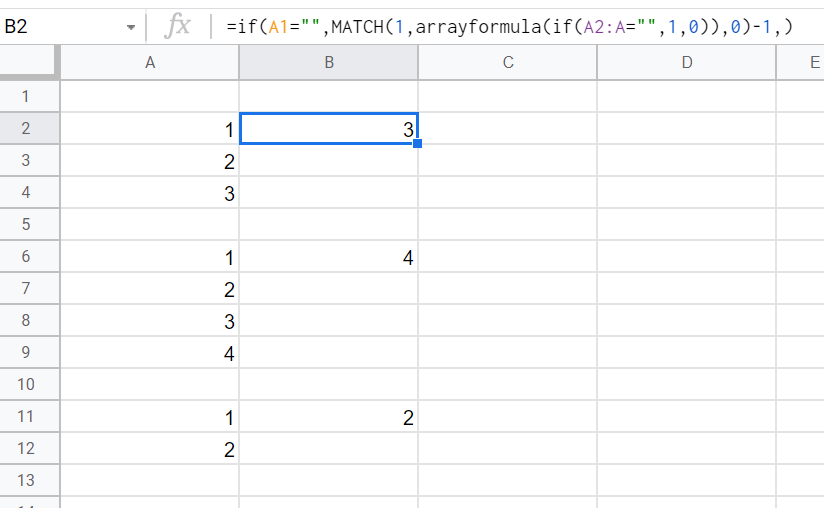The height and width of the screenshot is (508, 824).
Task: Click cell A11 containing 1
Action: tap(150, 416)
